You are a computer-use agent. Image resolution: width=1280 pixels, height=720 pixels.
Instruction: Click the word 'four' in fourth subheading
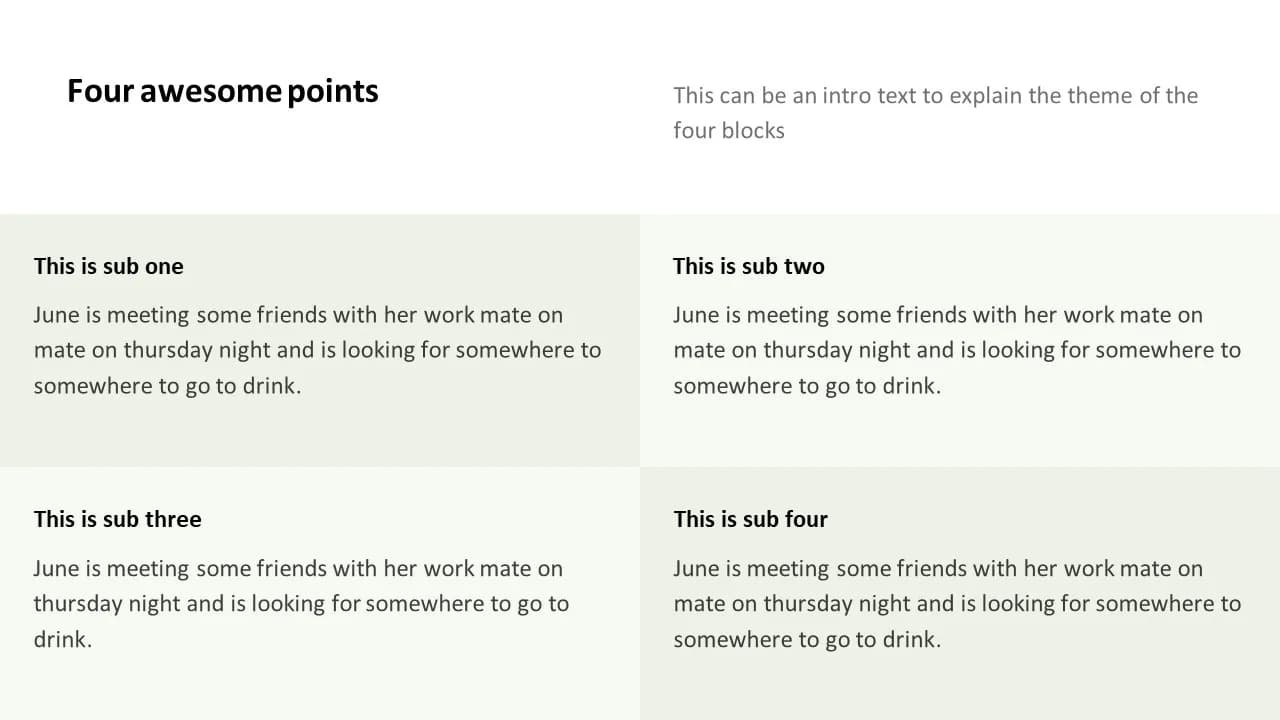coord(807,519)
